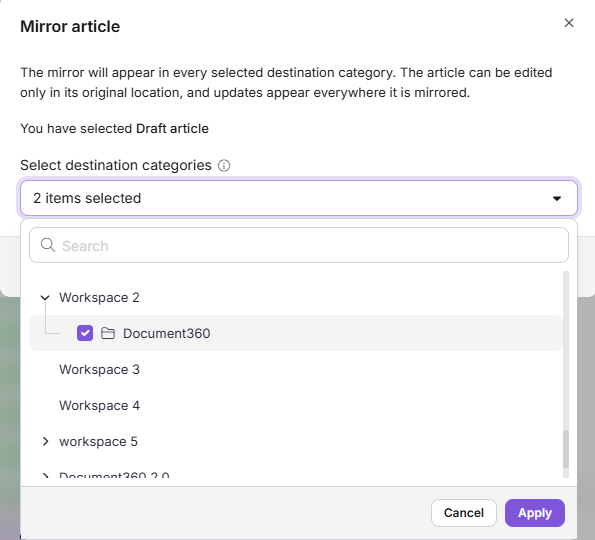Select workspace 5 in the tree

[98, 442]
